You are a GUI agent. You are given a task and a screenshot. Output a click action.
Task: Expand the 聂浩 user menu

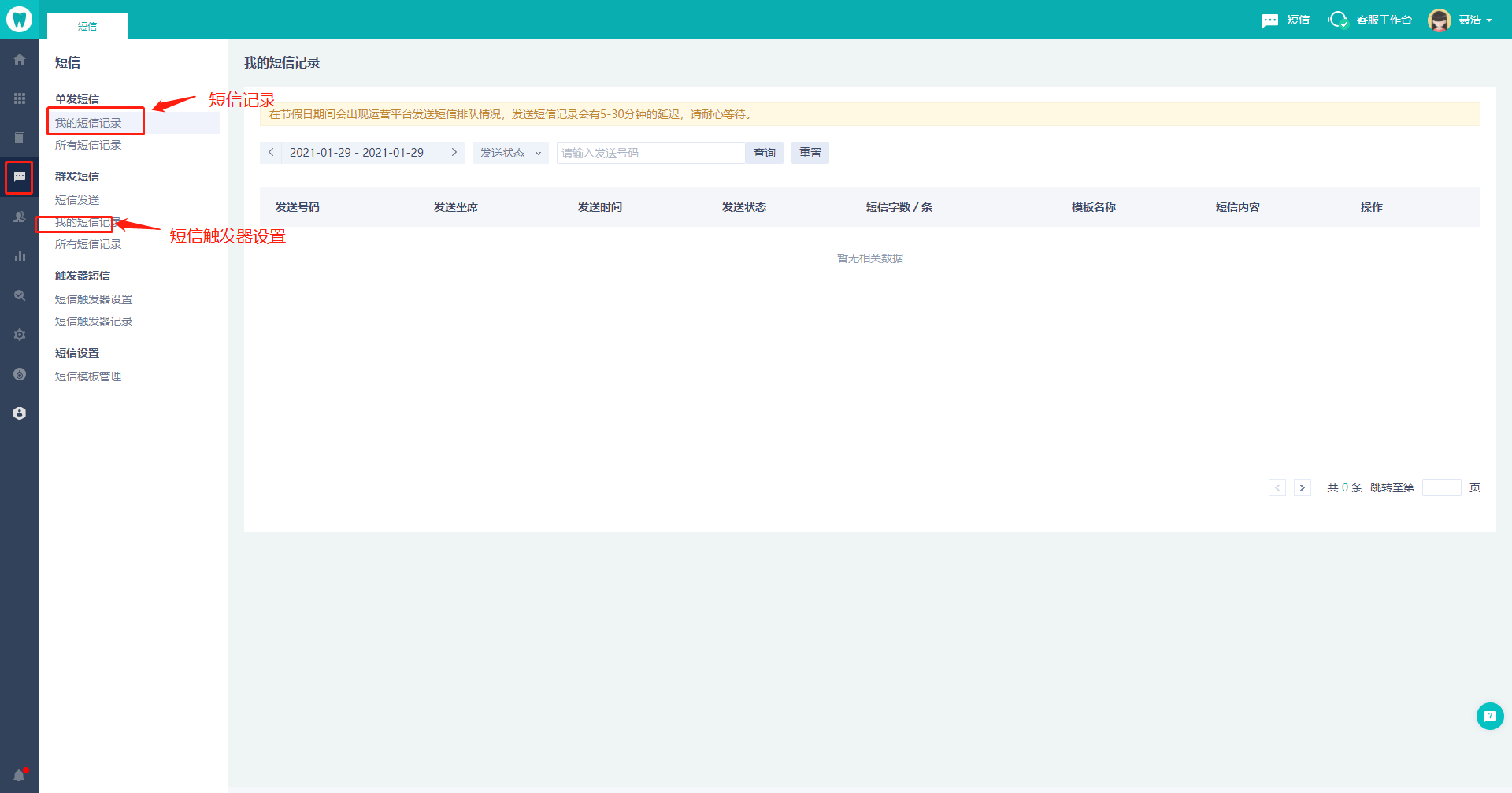[x=1475, y=20]
